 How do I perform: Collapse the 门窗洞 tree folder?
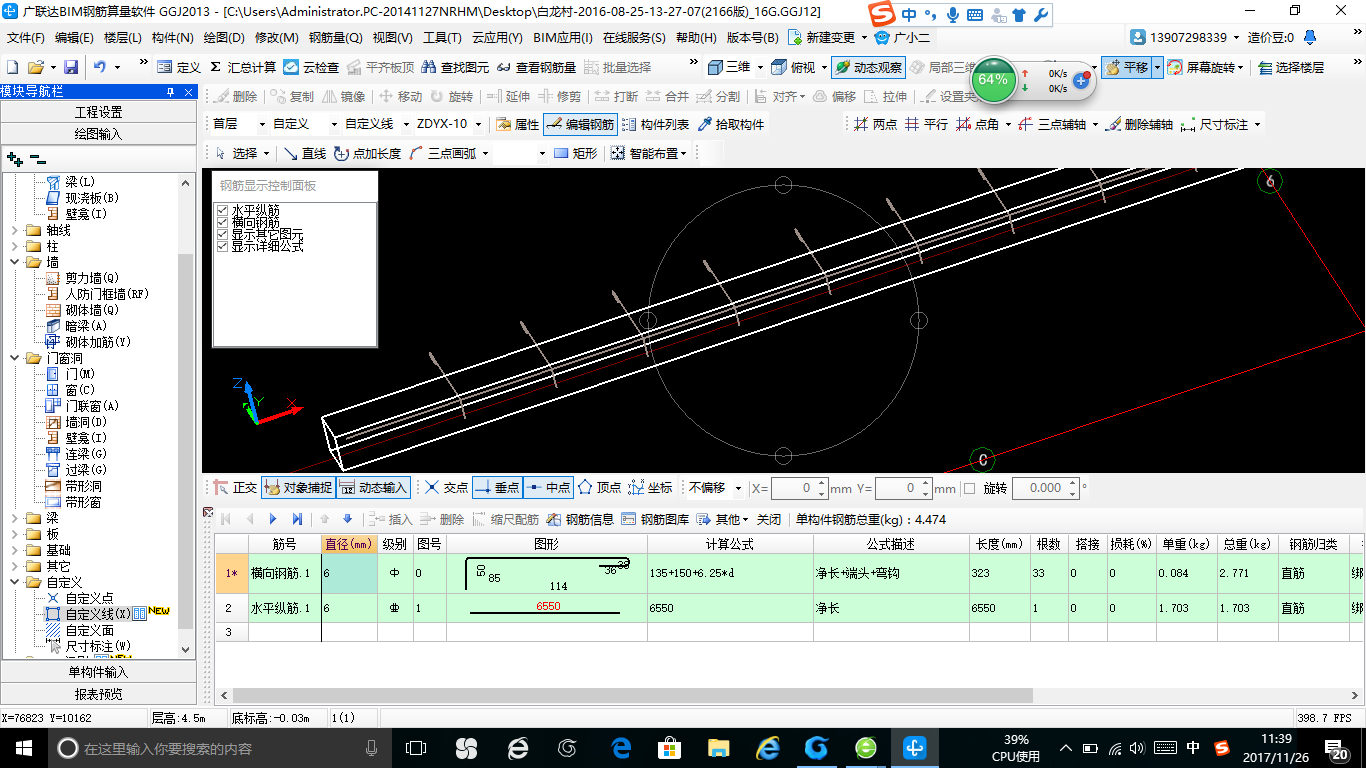[14, 358]
